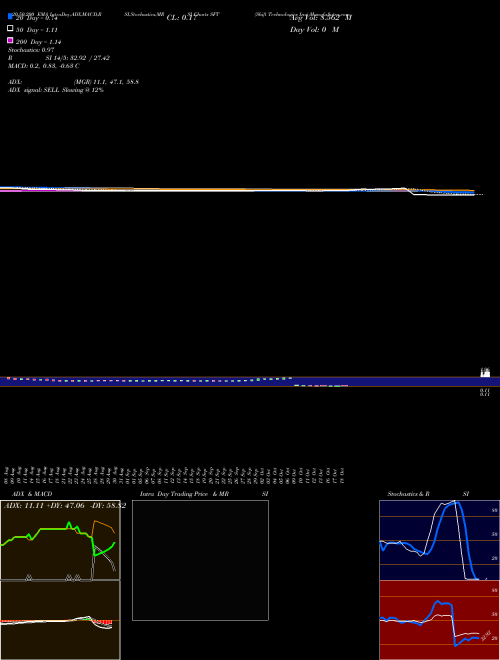This screenshot has width=500, height=660.
Task: Click the 'ADX signal: SELL Slowing @ 12%' text
Action: pyautogui.click(x=56, y=90)
